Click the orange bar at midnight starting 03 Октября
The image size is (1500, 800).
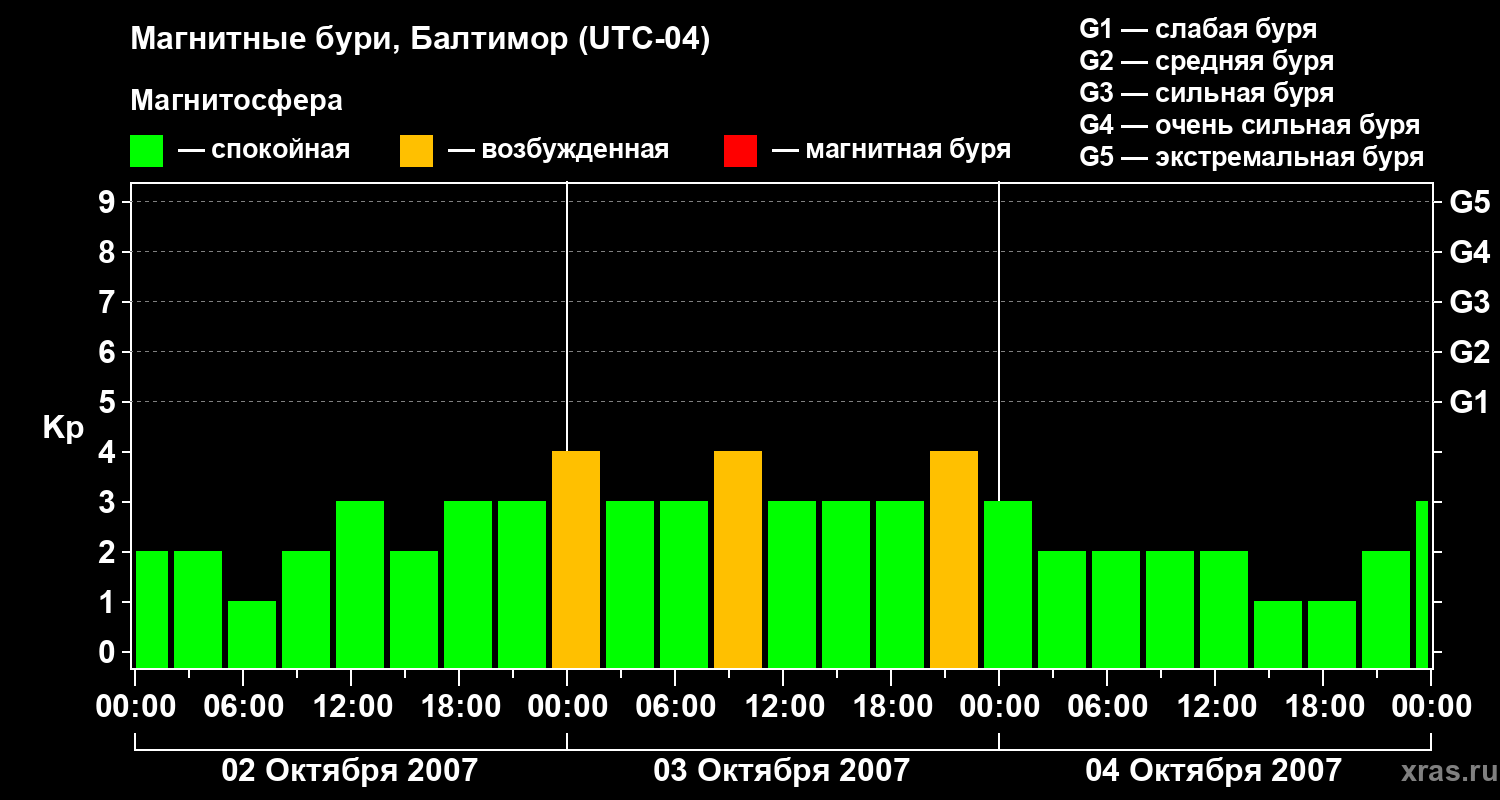pyautogui.click(x=576, y=559)
